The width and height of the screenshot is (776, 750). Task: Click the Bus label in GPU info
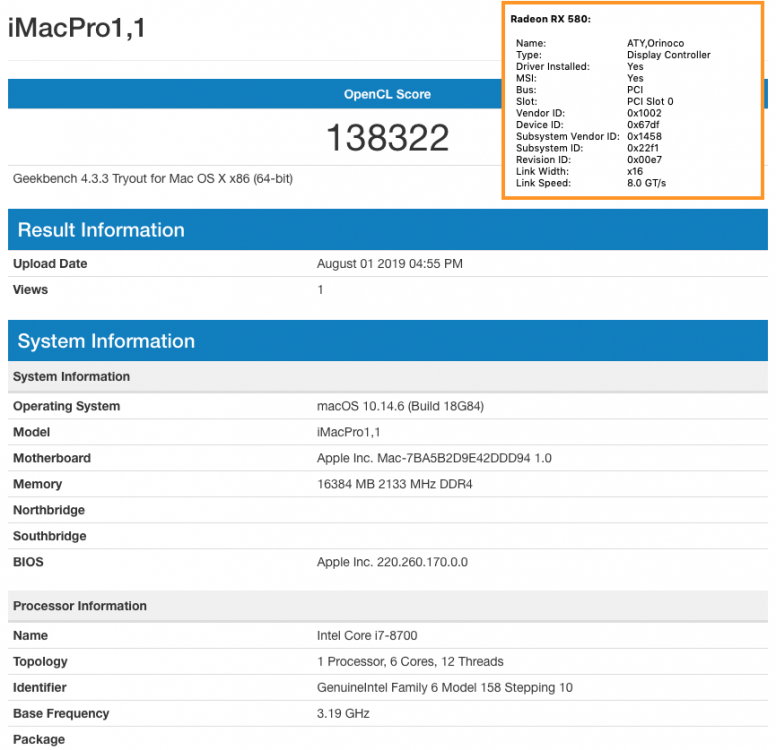(x=526, y=90)
